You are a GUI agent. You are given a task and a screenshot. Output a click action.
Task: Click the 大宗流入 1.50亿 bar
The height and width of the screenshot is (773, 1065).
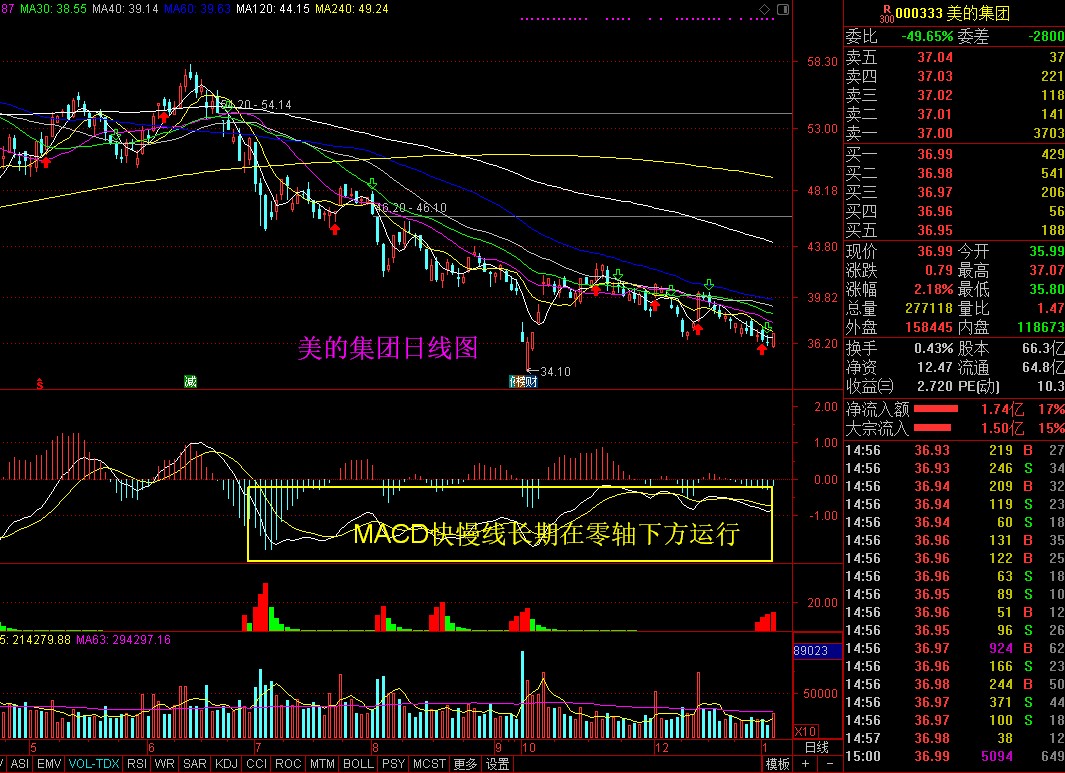pos(933,428)
